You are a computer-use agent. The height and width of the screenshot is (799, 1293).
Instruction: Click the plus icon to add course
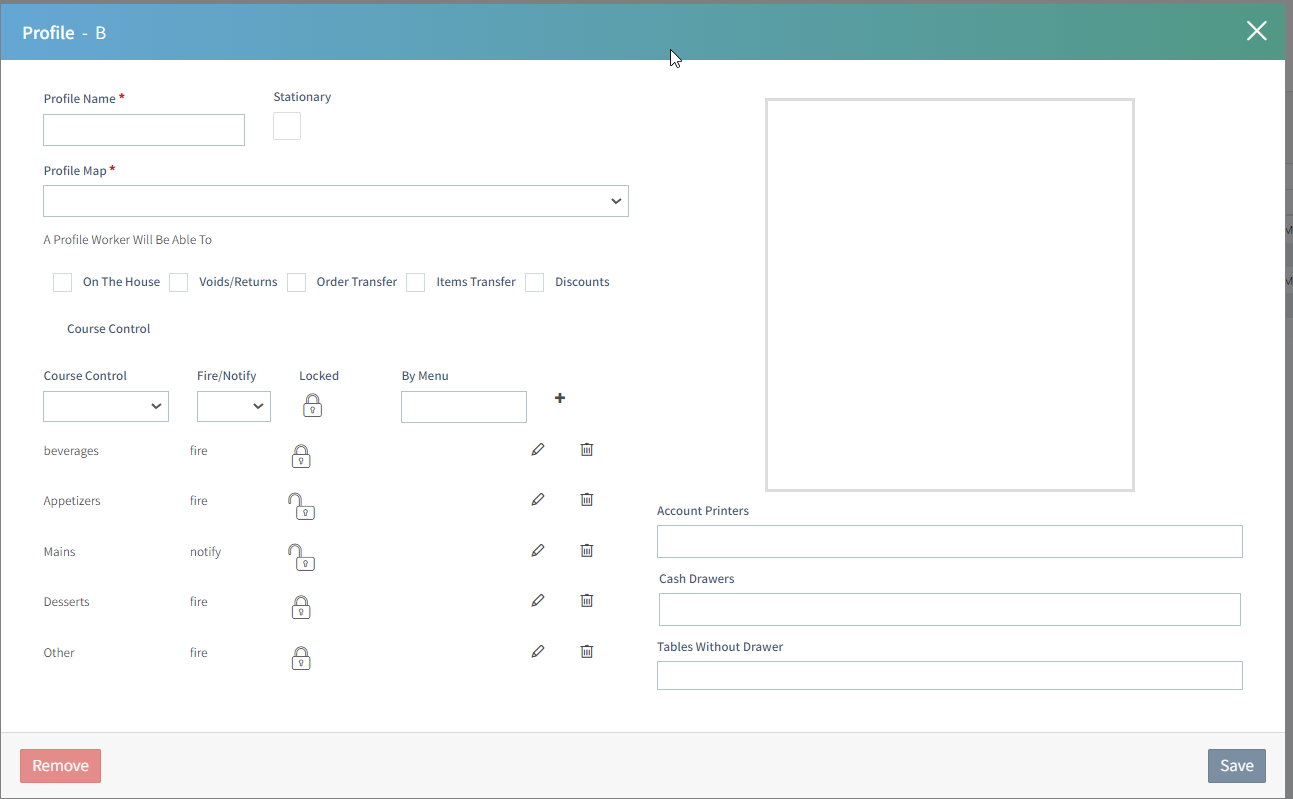[x=560, y=398]
